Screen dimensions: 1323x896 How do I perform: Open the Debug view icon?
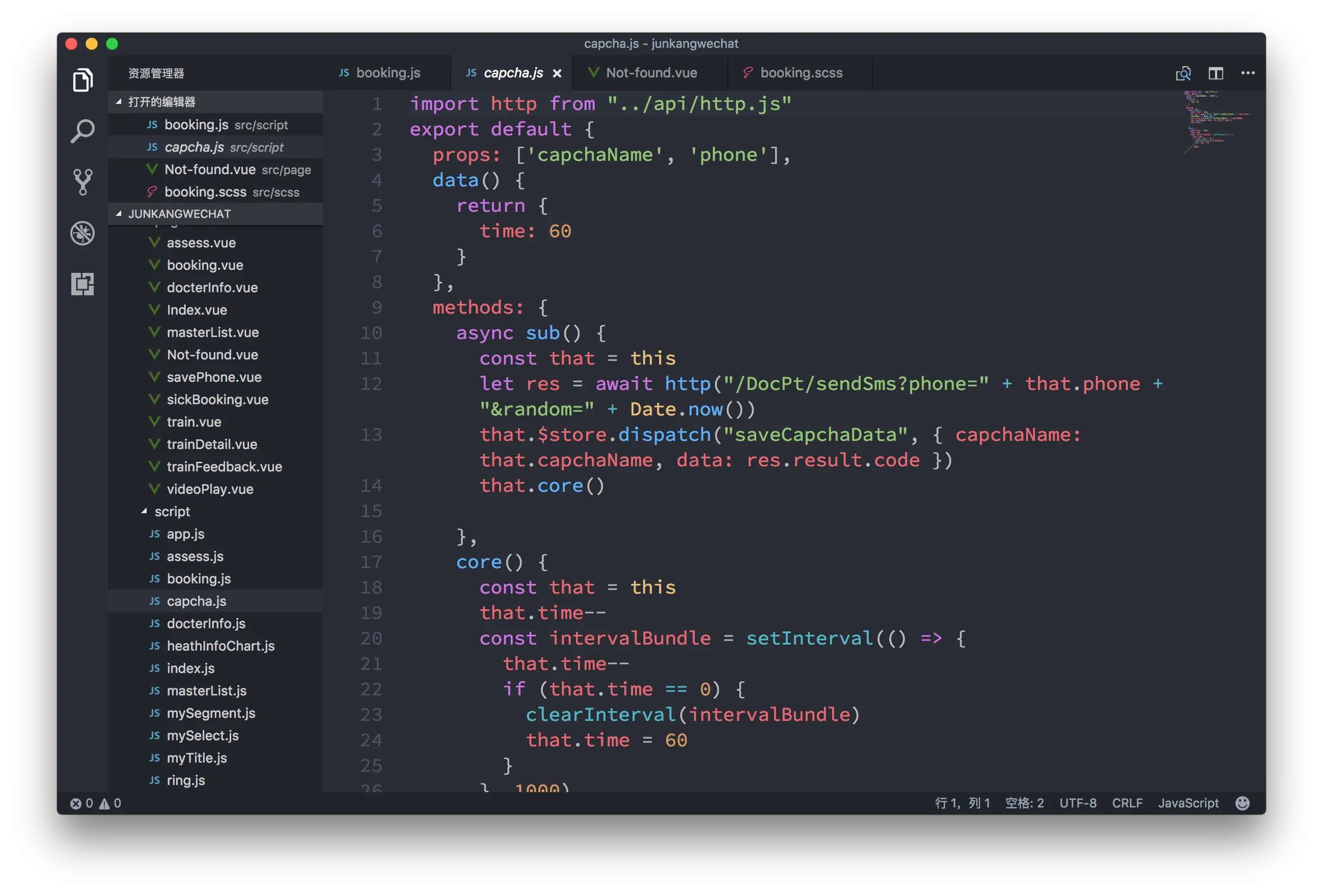pyautogui.click(x=82, y=233)
